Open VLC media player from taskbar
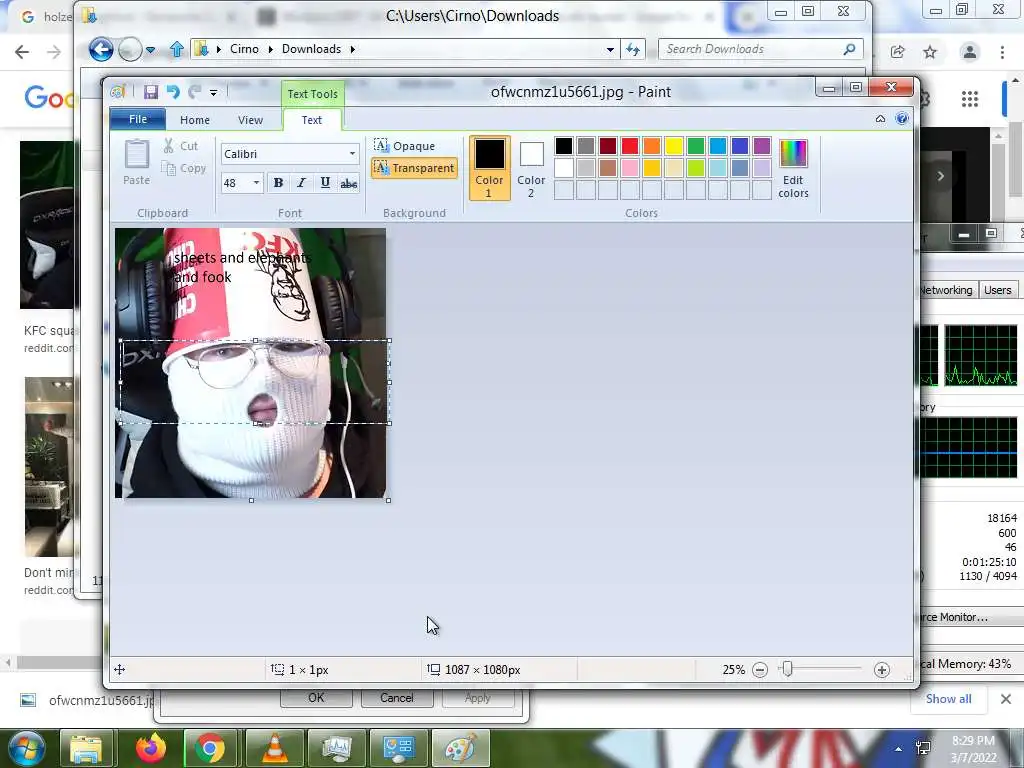This screenshot has width=1024, height=768. click(x=274, y=748)
